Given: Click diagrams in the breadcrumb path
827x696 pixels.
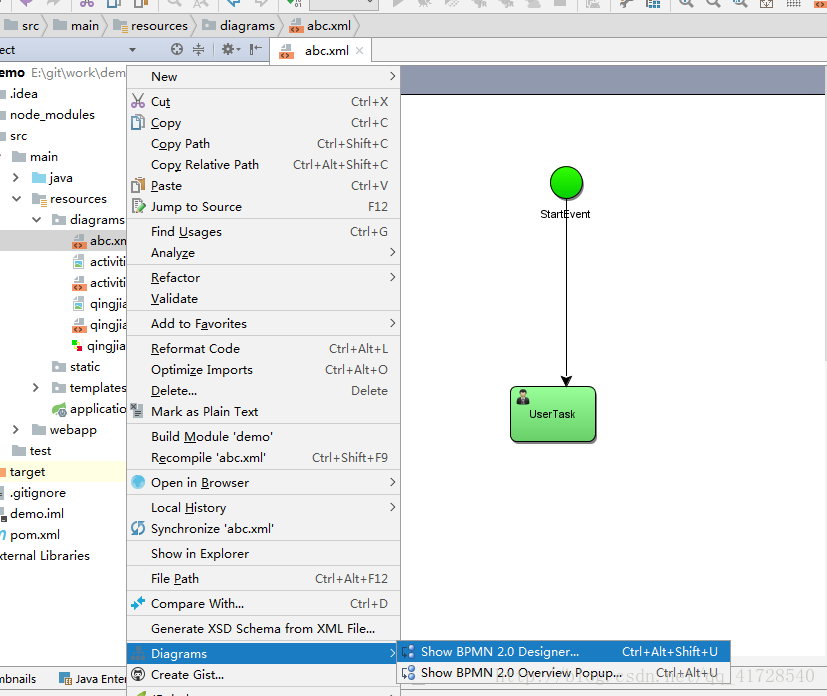Looking at the screenshot, I should tap(247, 26).
